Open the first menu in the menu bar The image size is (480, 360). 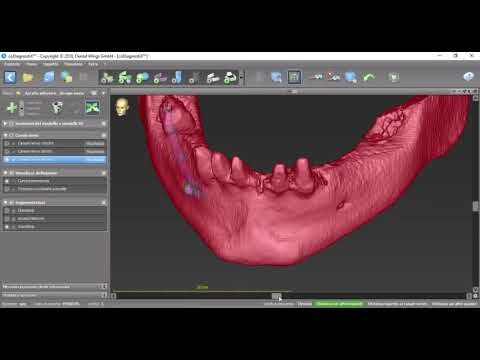(12, 64)
